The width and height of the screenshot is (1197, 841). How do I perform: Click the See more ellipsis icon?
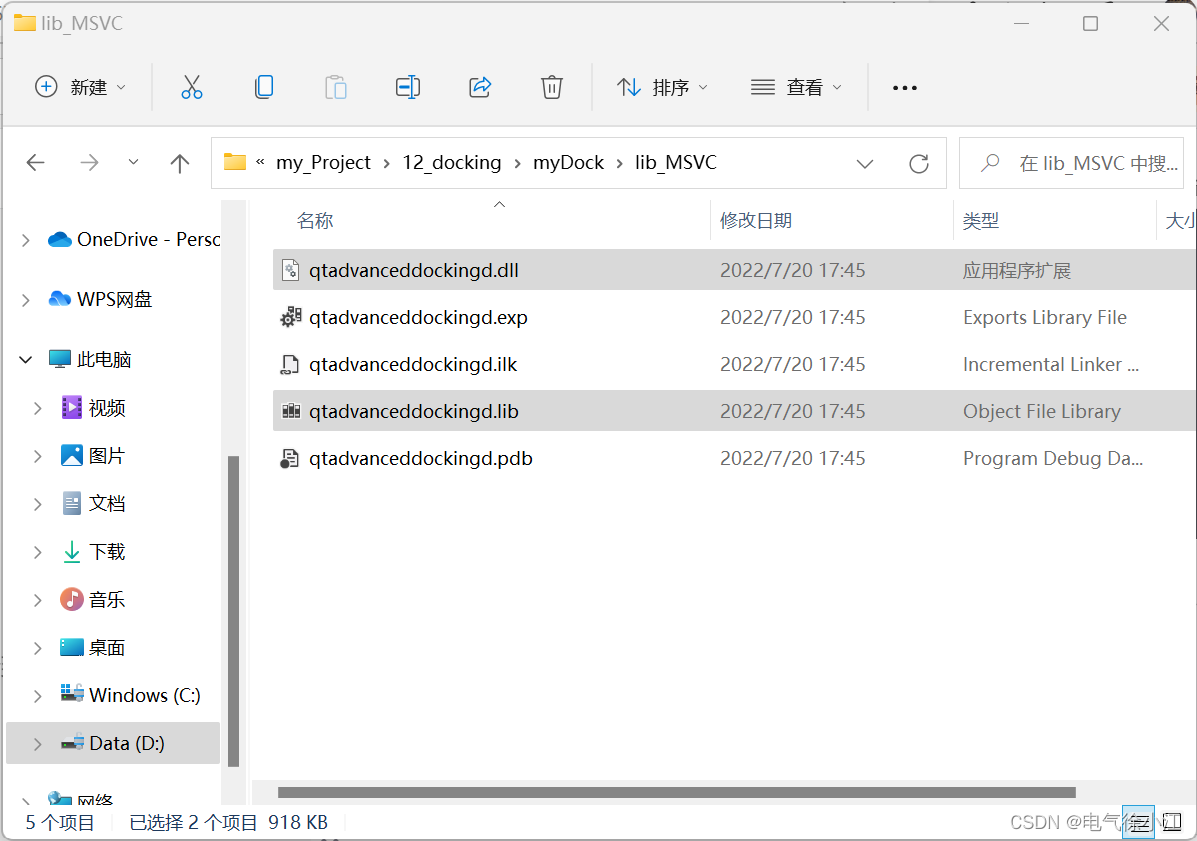(904, 88)
